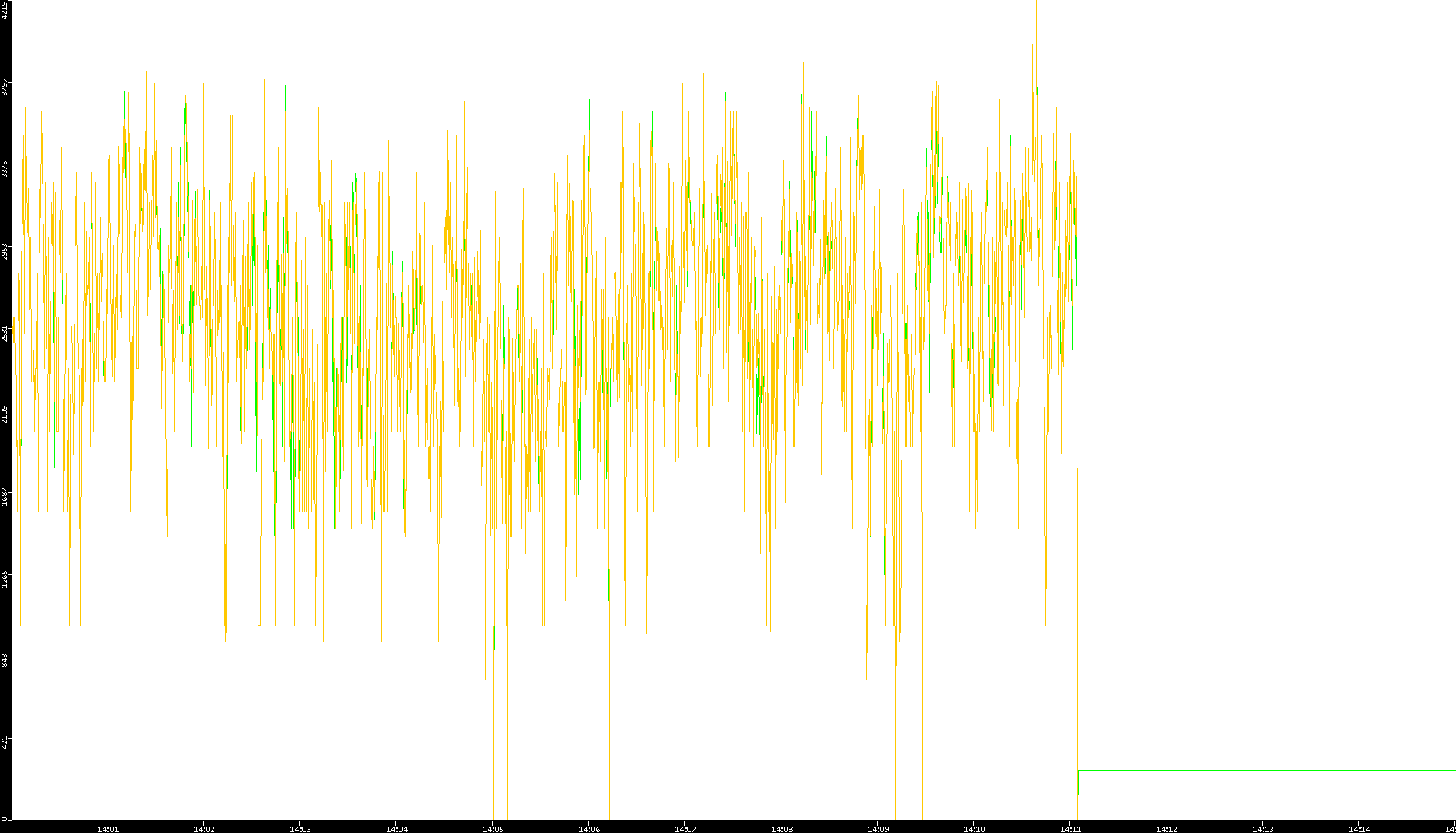The width and height of the screenshot is (1456, 833).
Task: Click the flat green line after 14:11
Action: tap(1267, 770)
